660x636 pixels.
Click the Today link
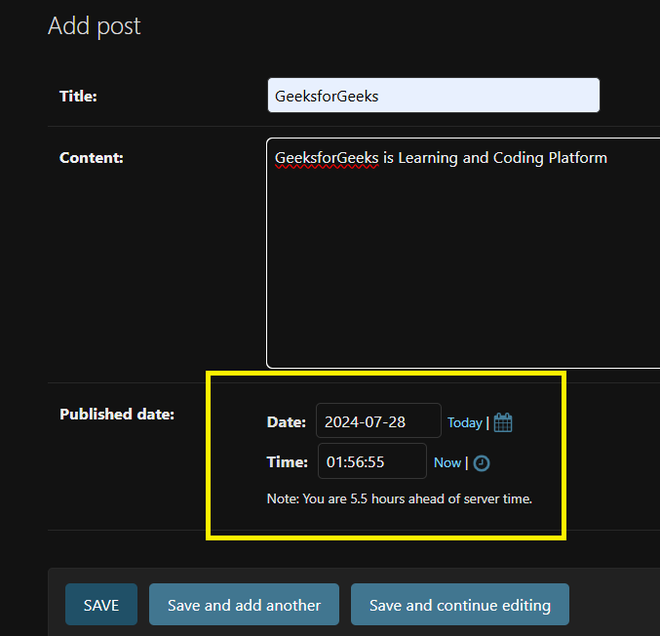(464, 422)
